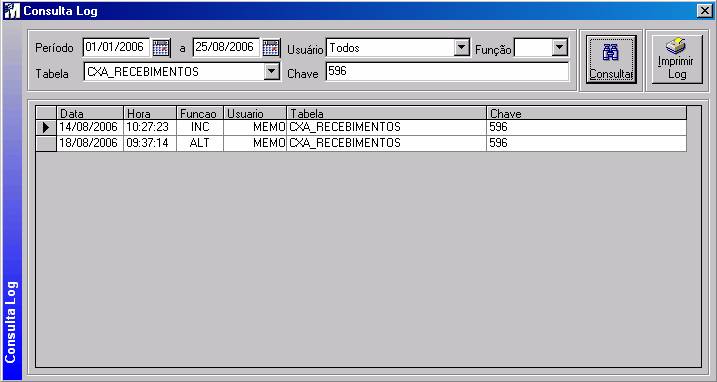Click the end date field 25/08/2006

tap(226, 48)
